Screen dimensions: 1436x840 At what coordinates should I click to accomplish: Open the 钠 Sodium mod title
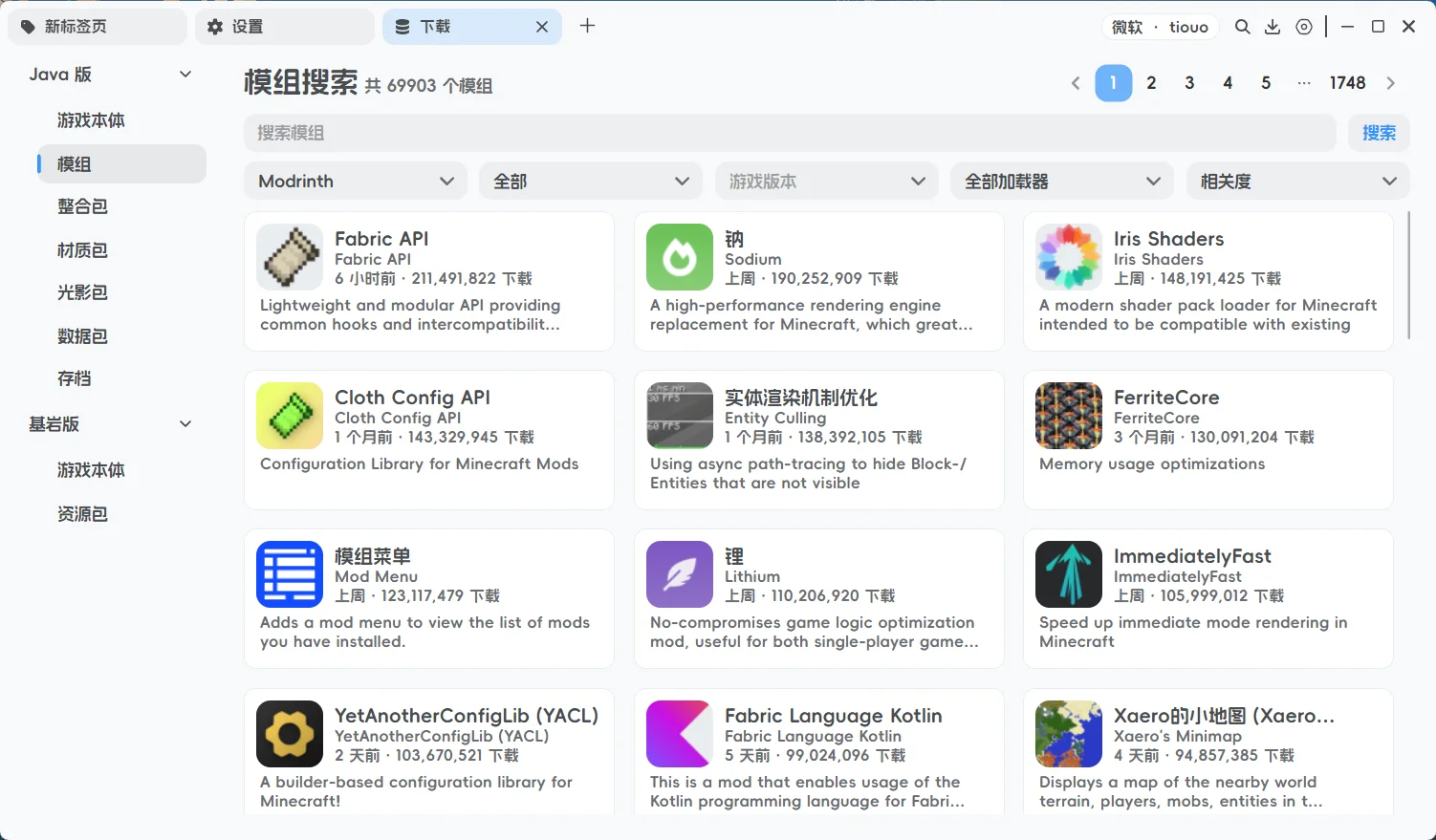point(734,239)
